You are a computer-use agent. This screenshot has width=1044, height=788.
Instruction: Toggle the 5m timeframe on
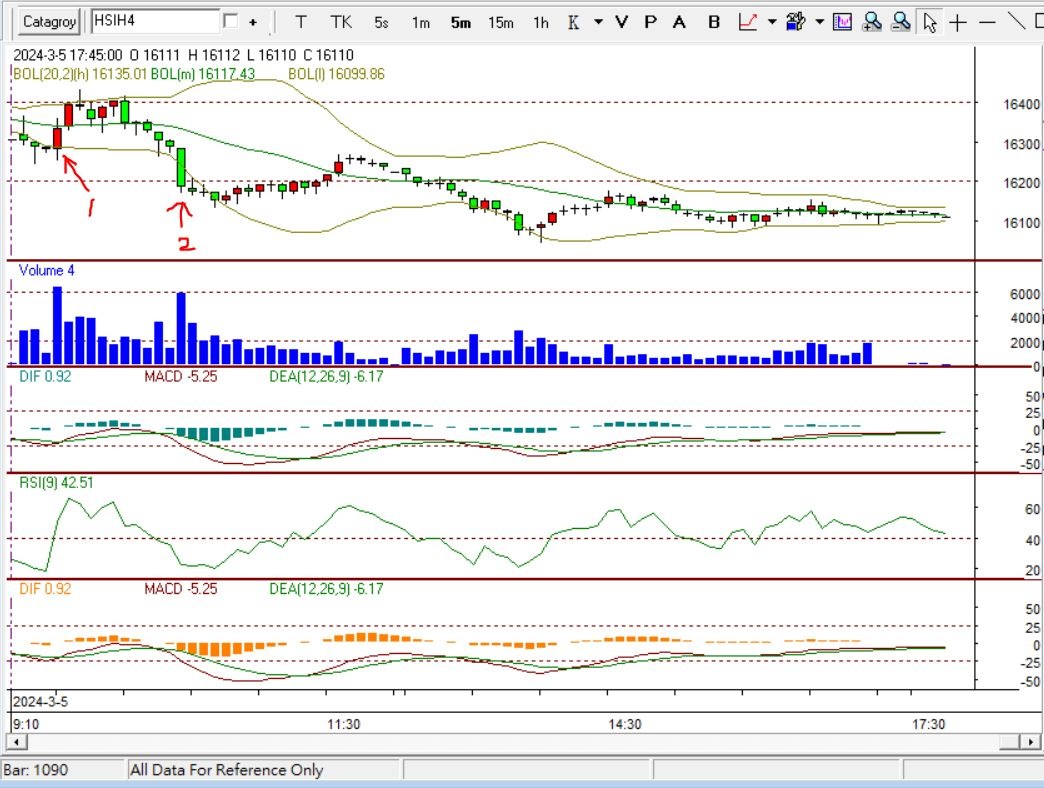coord(460,22)
